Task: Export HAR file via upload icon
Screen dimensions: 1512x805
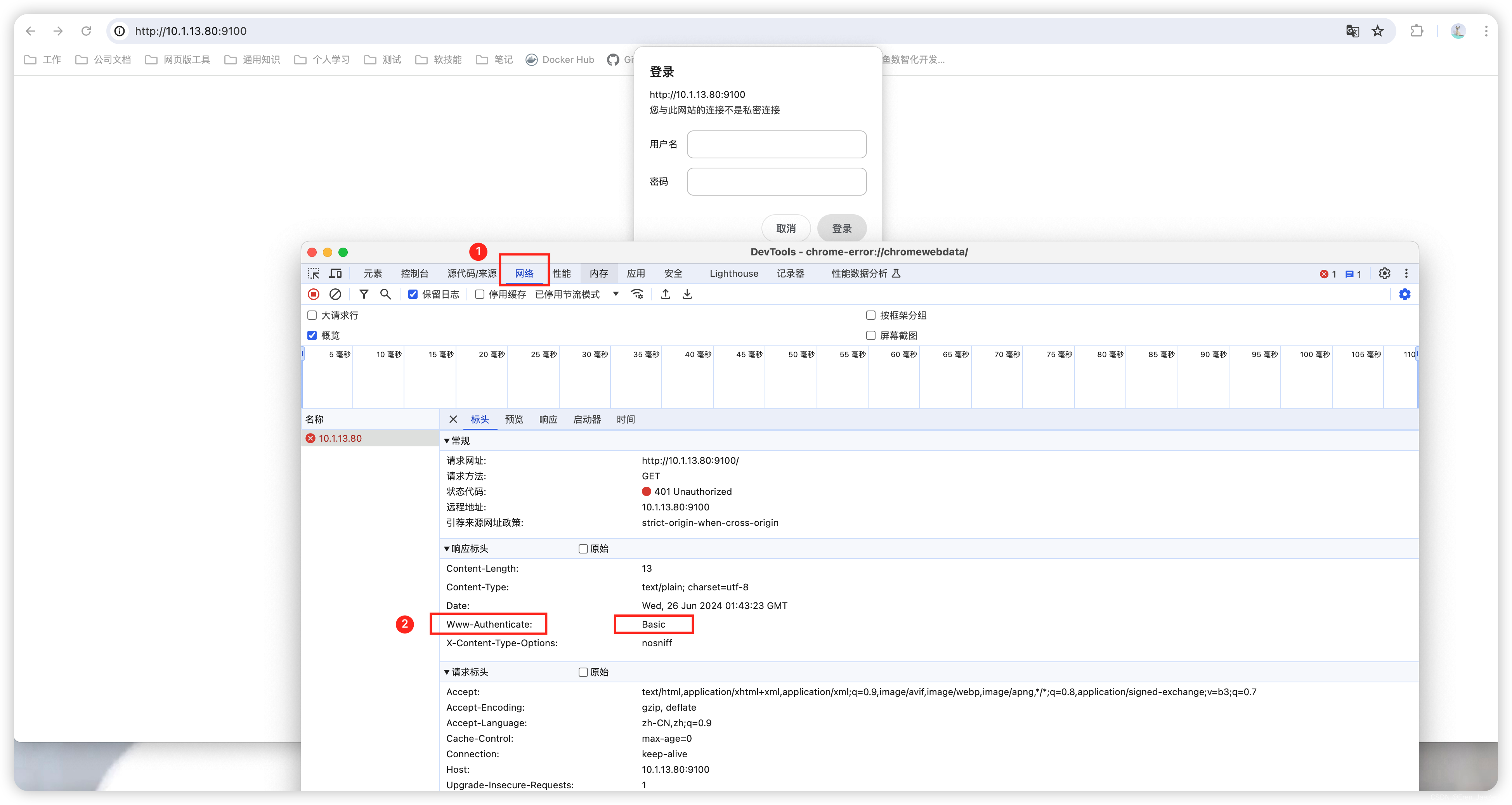Action: point(665,294)
